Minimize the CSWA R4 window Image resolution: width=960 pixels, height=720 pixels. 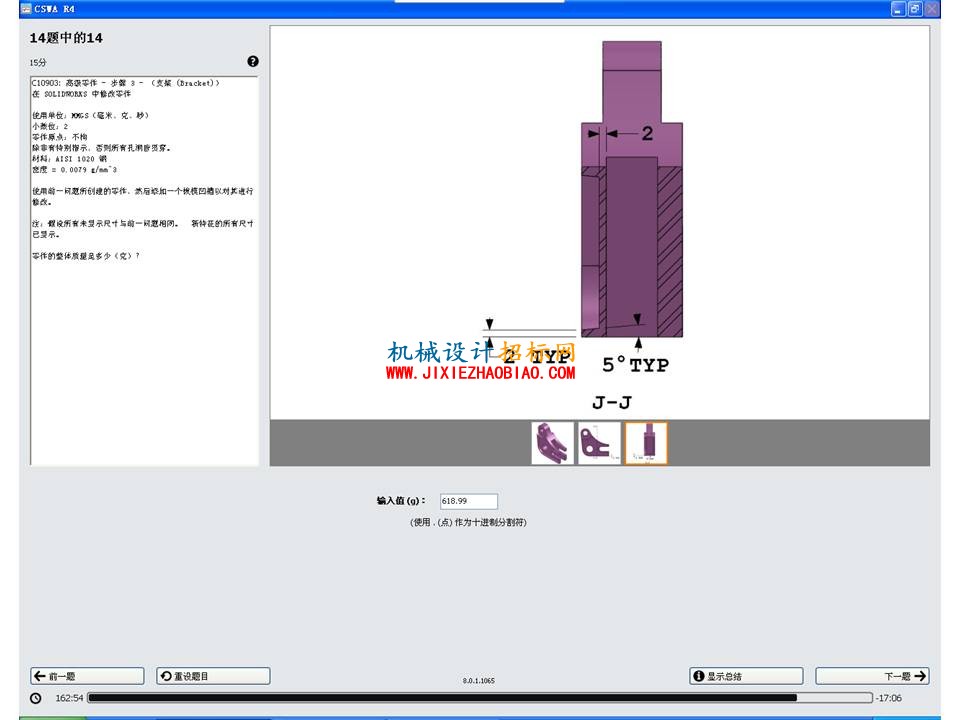(x=898, y=9)
